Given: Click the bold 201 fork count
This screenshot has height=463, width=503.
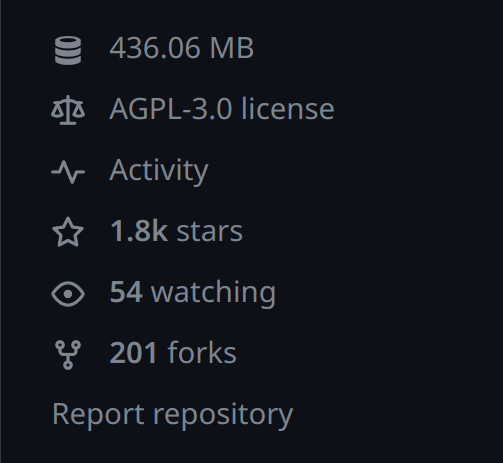Looking at the screenshot, I should (133, 353).
